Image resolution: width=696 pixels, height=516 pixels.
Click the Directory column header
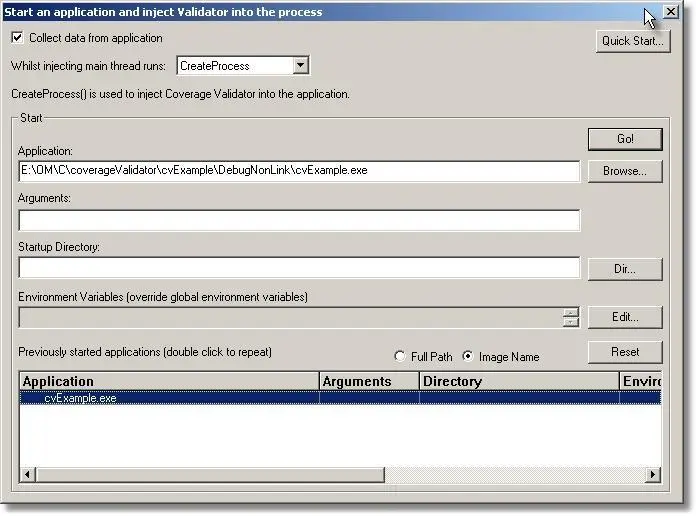(x=519, y=381)
